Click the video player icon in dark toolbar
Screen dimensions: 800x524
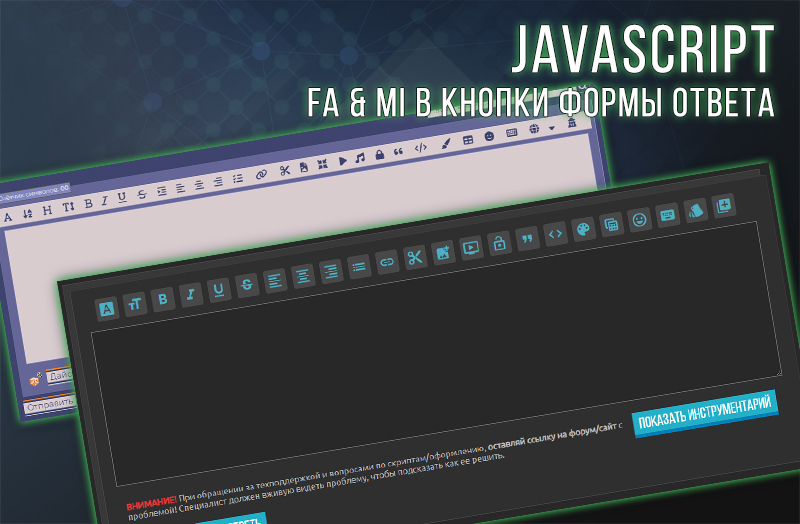(471, 248)
